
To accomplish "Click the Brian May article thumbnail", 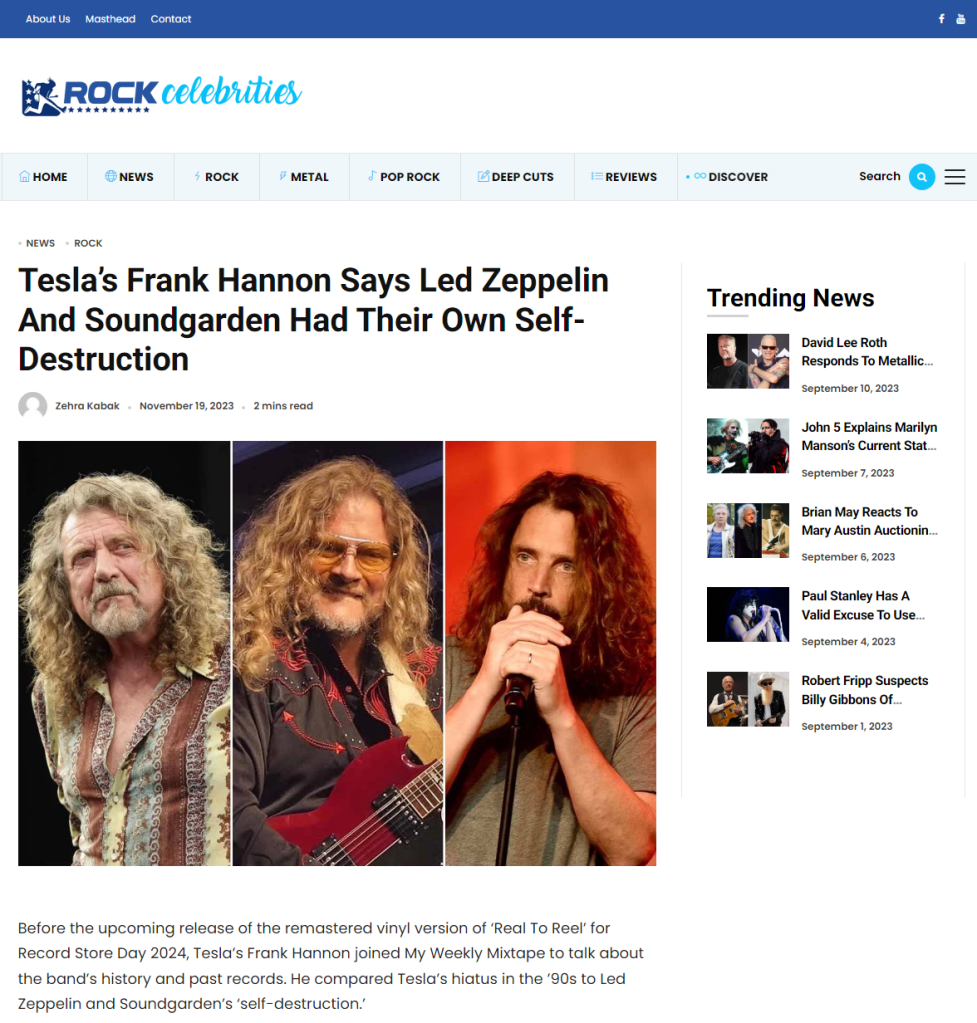I will [748, 530].
